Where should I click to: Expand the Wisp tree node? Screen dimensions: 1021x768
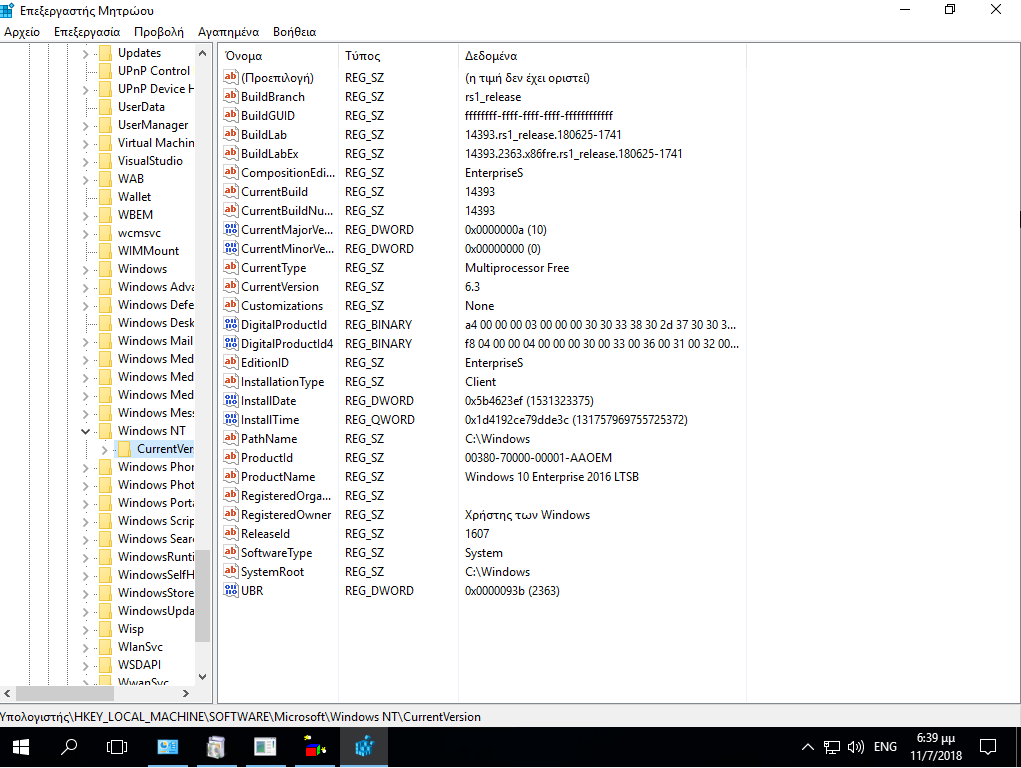click(85, 629)
